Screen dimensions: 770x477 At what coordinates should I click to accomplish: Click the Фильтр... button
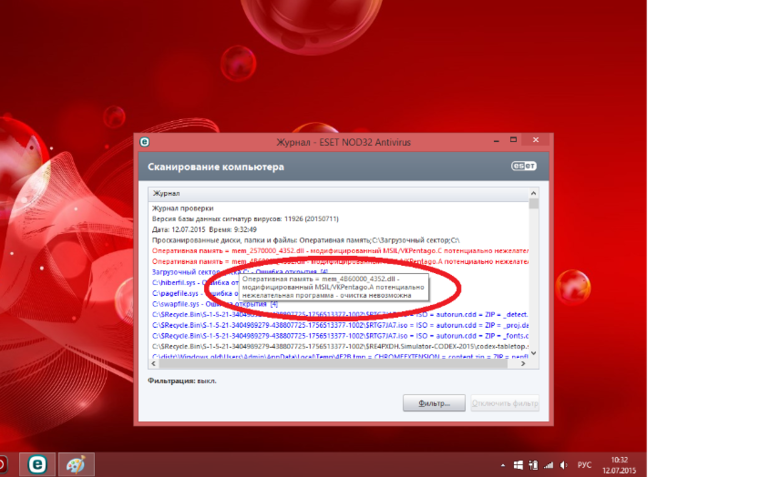[x=433, y=403]
